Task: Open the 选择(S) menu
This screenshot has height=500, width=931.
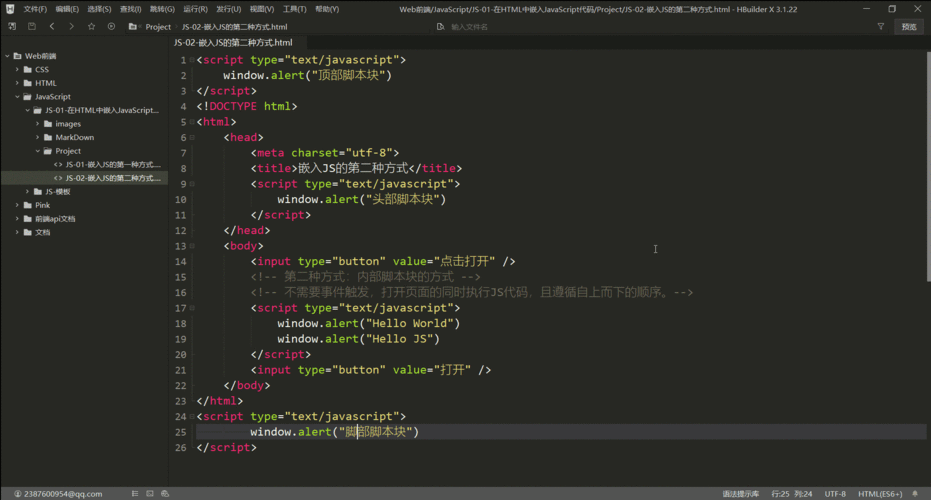Action: [99, 9]
